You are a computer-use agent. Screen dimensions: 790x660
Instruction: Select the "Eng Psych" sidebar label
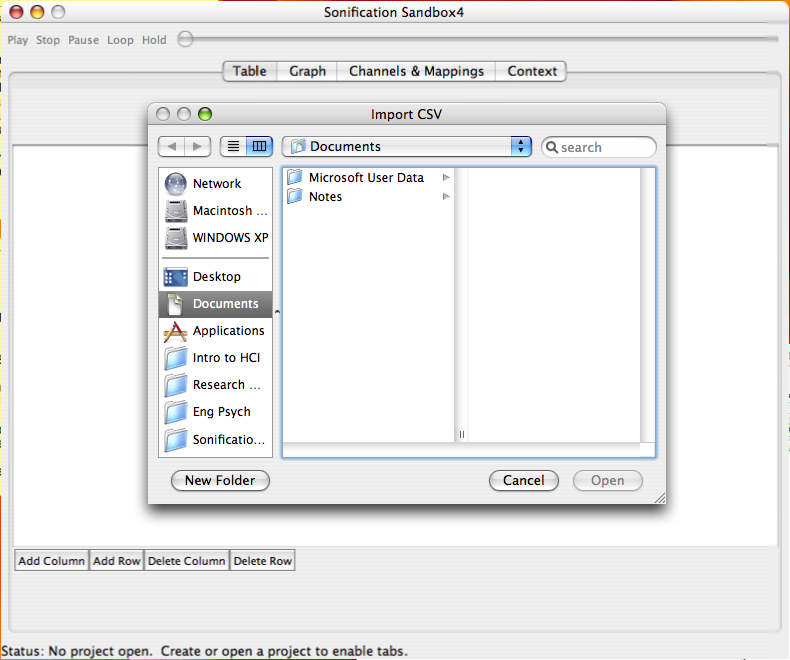(222, 412)
